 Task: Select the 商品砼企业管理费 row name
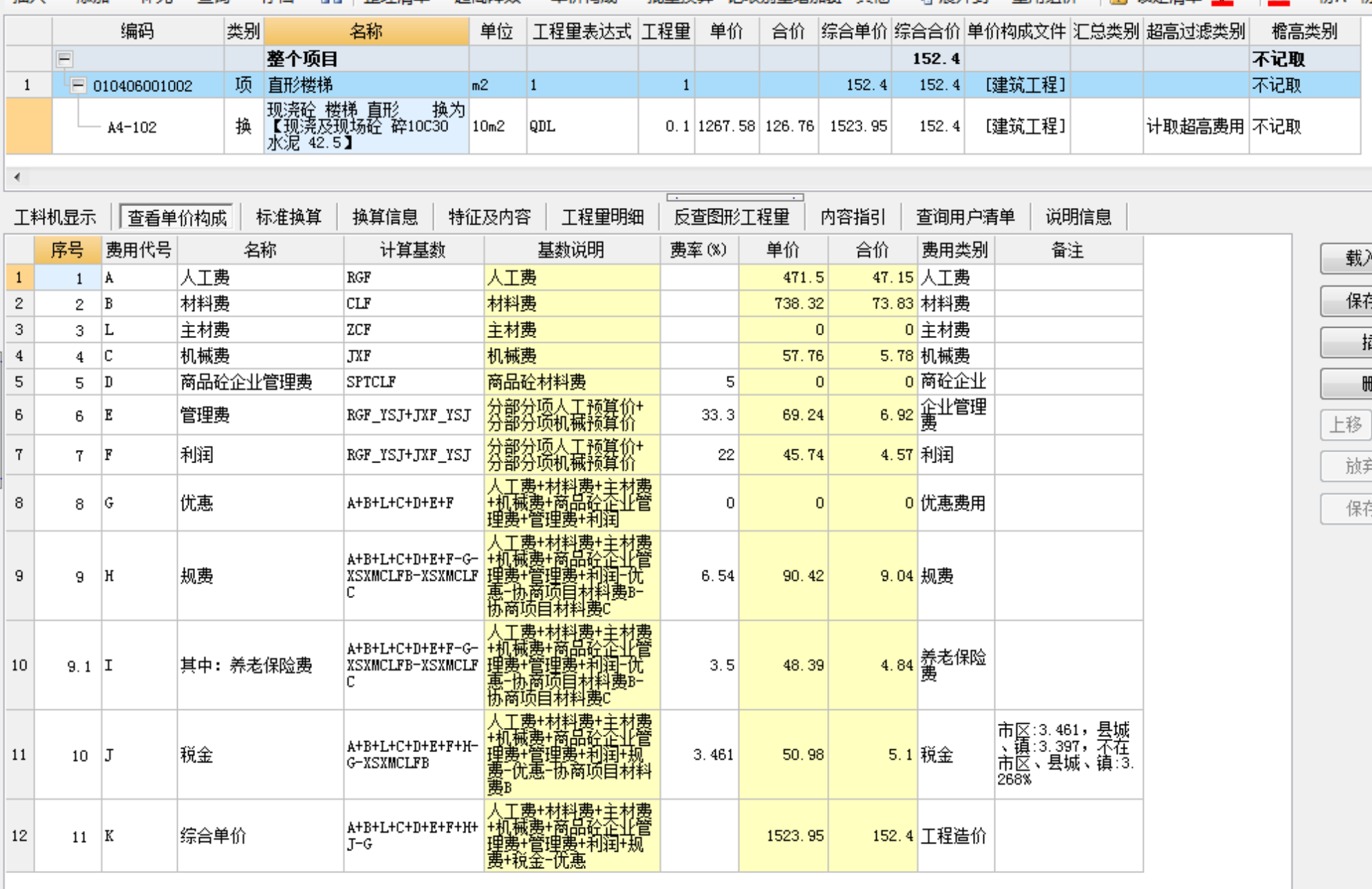(x=260, y=382)
